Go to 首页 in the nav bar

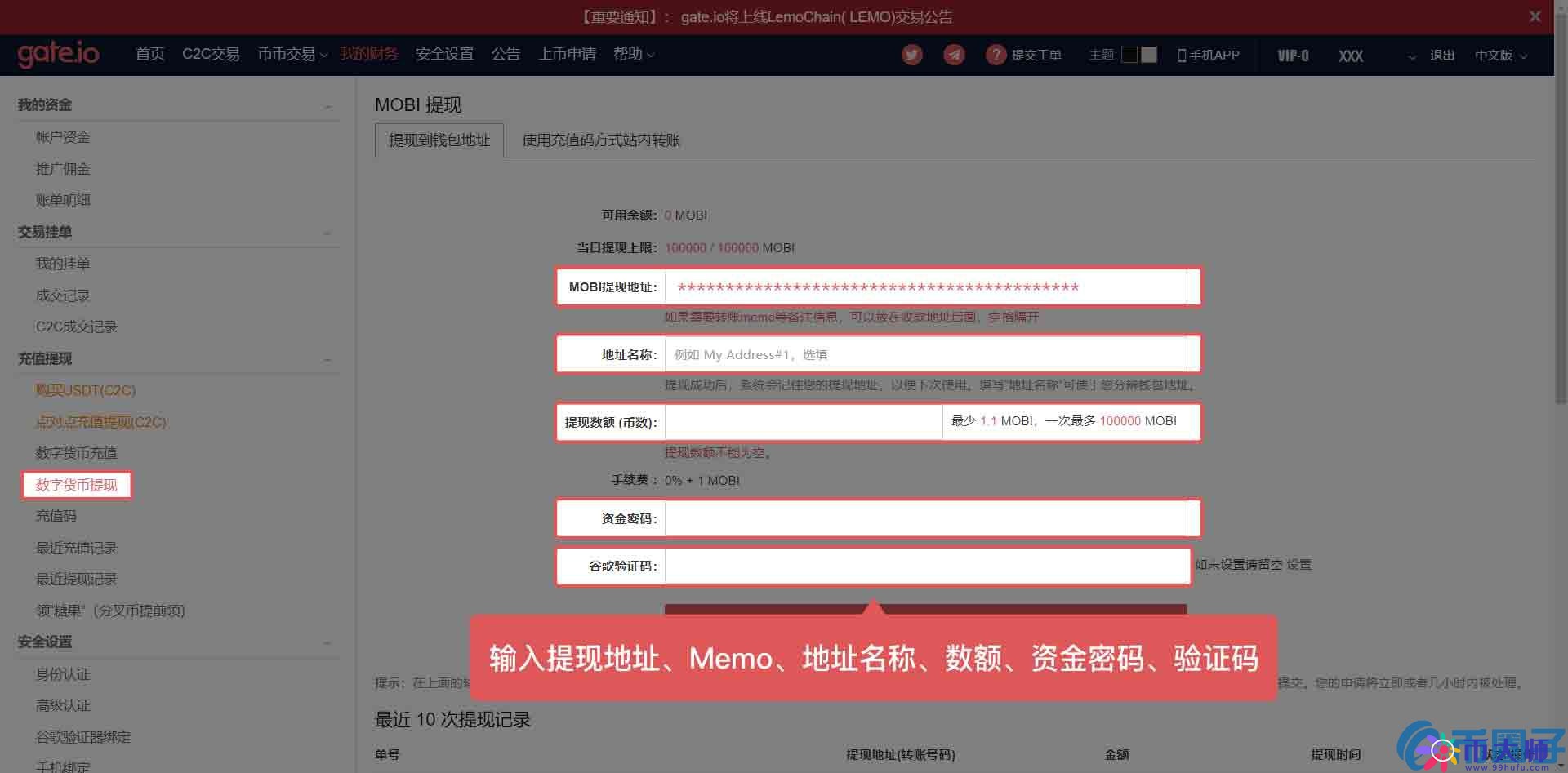[x=150, y=54]
